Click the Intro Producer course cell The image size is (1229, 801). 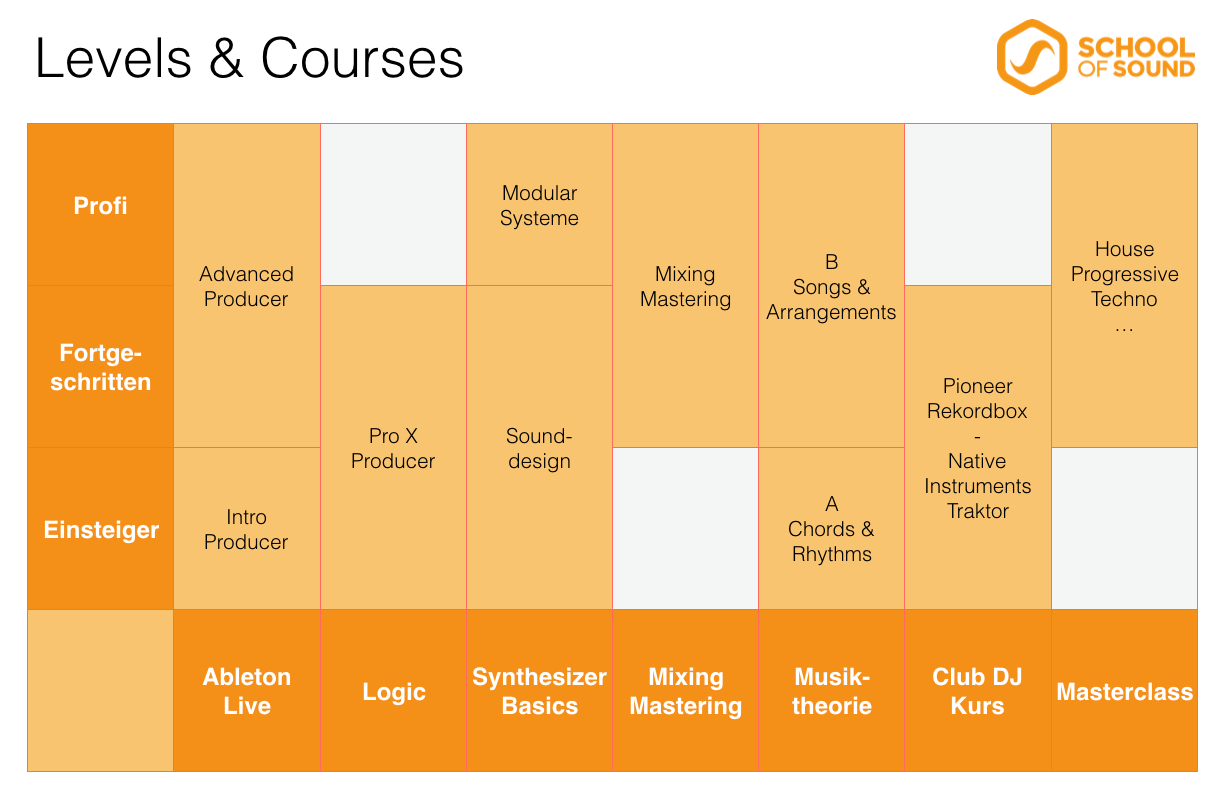[x=246, y=529]
